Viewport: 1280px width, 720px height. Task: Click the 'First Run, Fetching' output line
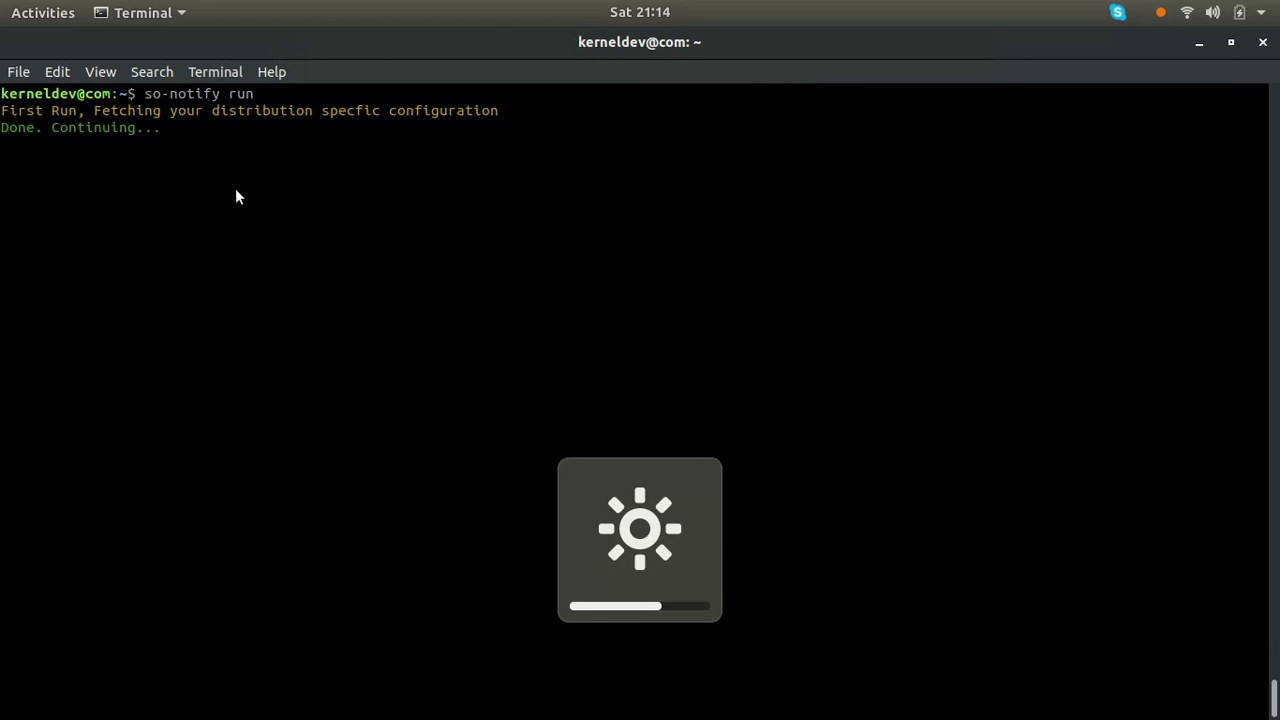coord(249,111)
